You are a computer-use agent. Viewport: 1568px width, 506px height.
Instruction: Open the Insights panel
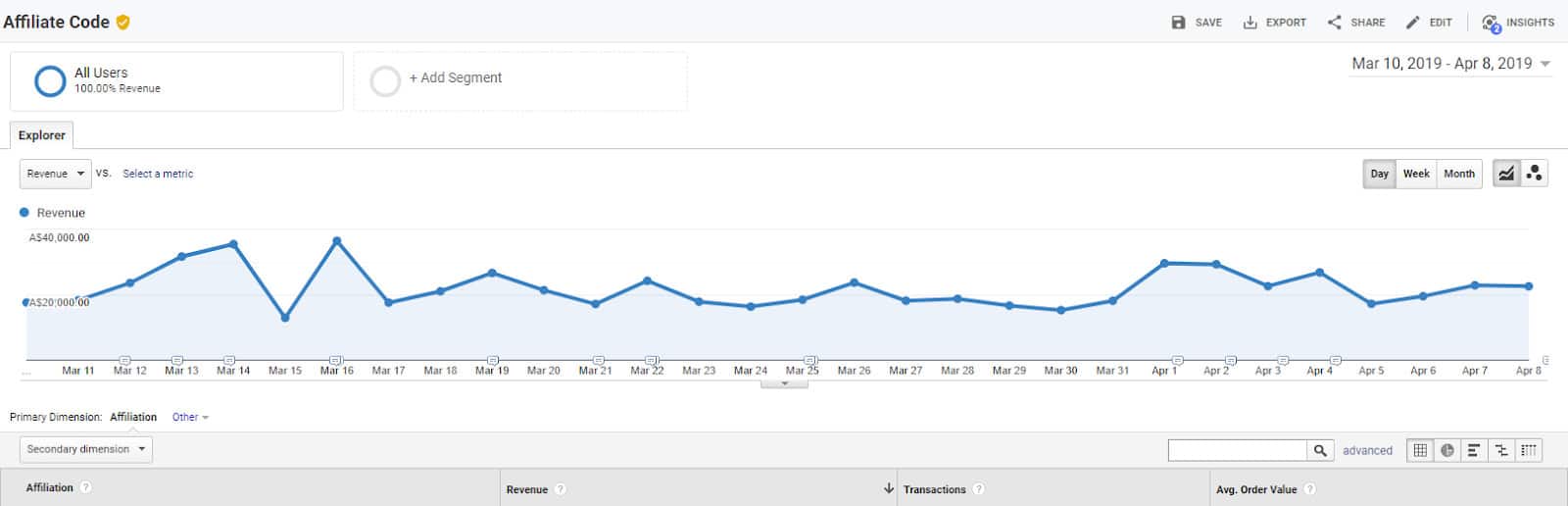point(1517,23)
